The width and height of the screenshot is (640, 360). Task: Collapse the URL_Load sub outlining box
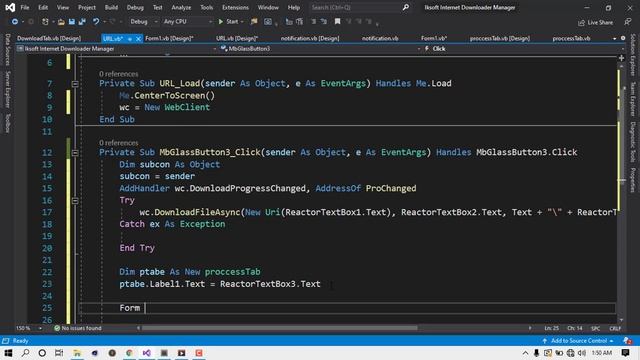point(75,84)
